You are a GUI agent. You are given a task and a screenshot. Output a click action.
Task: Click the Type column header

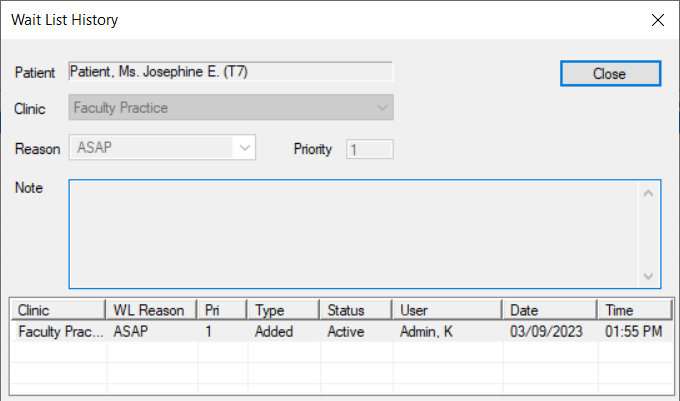[x=283, y=310]
